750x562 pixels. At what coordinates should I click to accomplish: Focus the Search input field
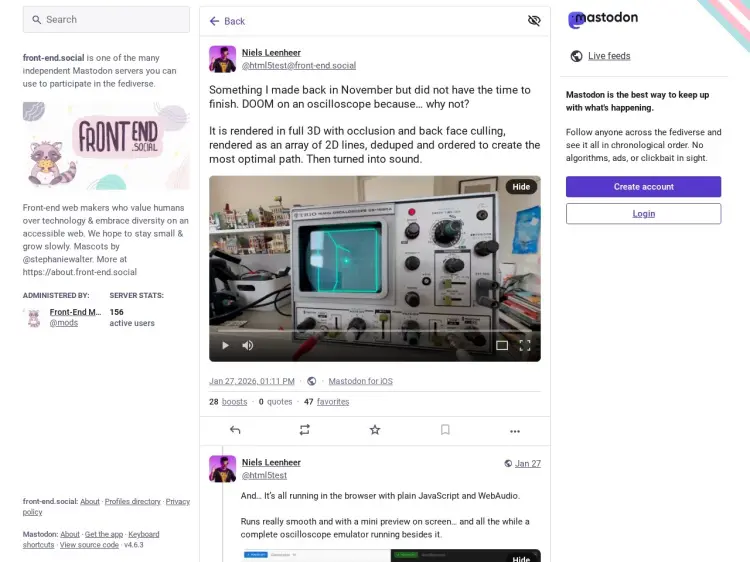(106, 20)
